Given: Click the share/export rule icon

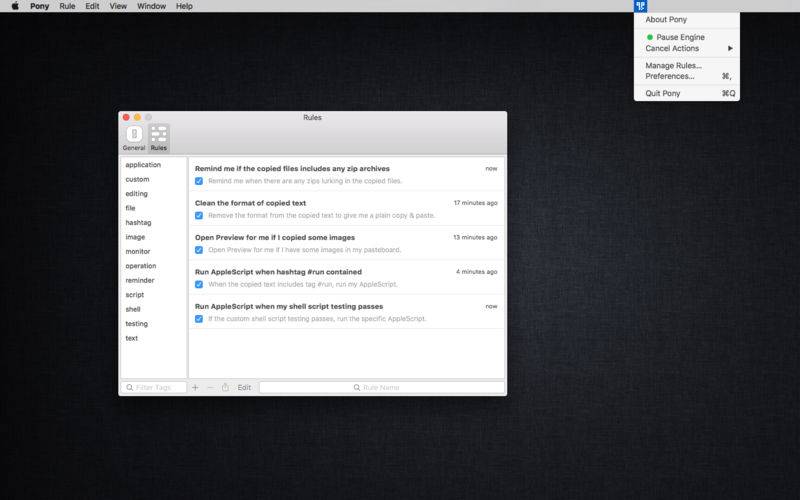Looking at the screenshot, I should coord(225,387).
